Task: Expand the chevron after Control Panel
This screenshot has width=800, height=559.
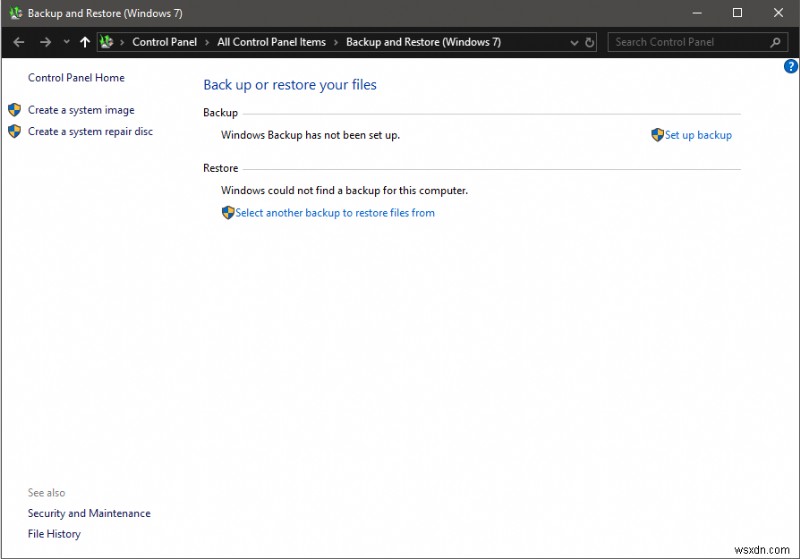Action: pyautogui.click(x=207, y=42)
